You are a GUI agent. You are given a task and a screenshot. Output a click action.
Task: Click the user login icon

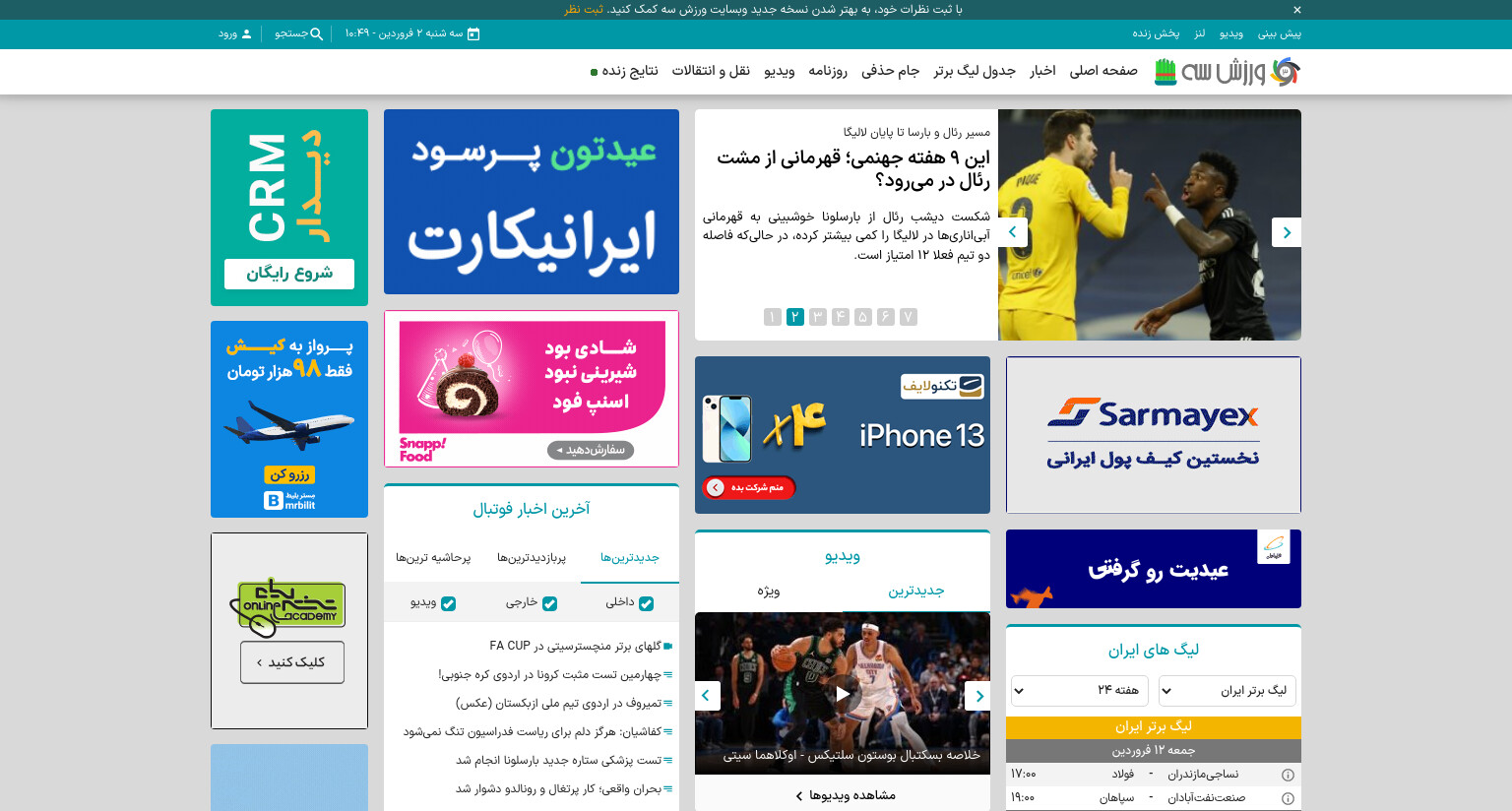246,33
